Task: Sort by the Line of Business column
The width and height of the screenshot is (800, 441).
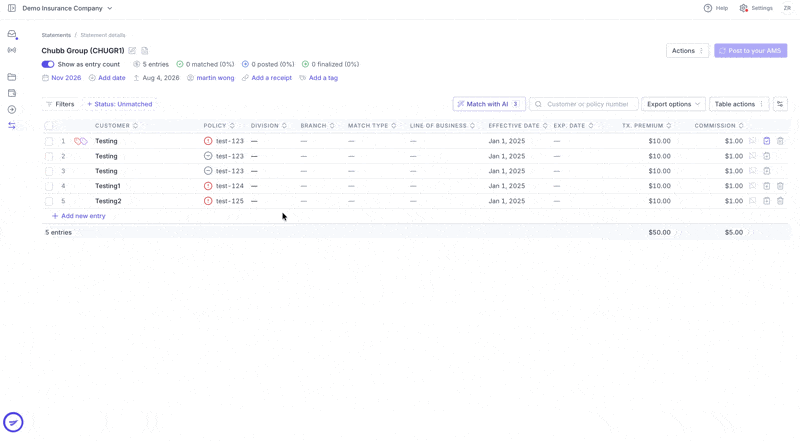Action: tap(442, 126)
